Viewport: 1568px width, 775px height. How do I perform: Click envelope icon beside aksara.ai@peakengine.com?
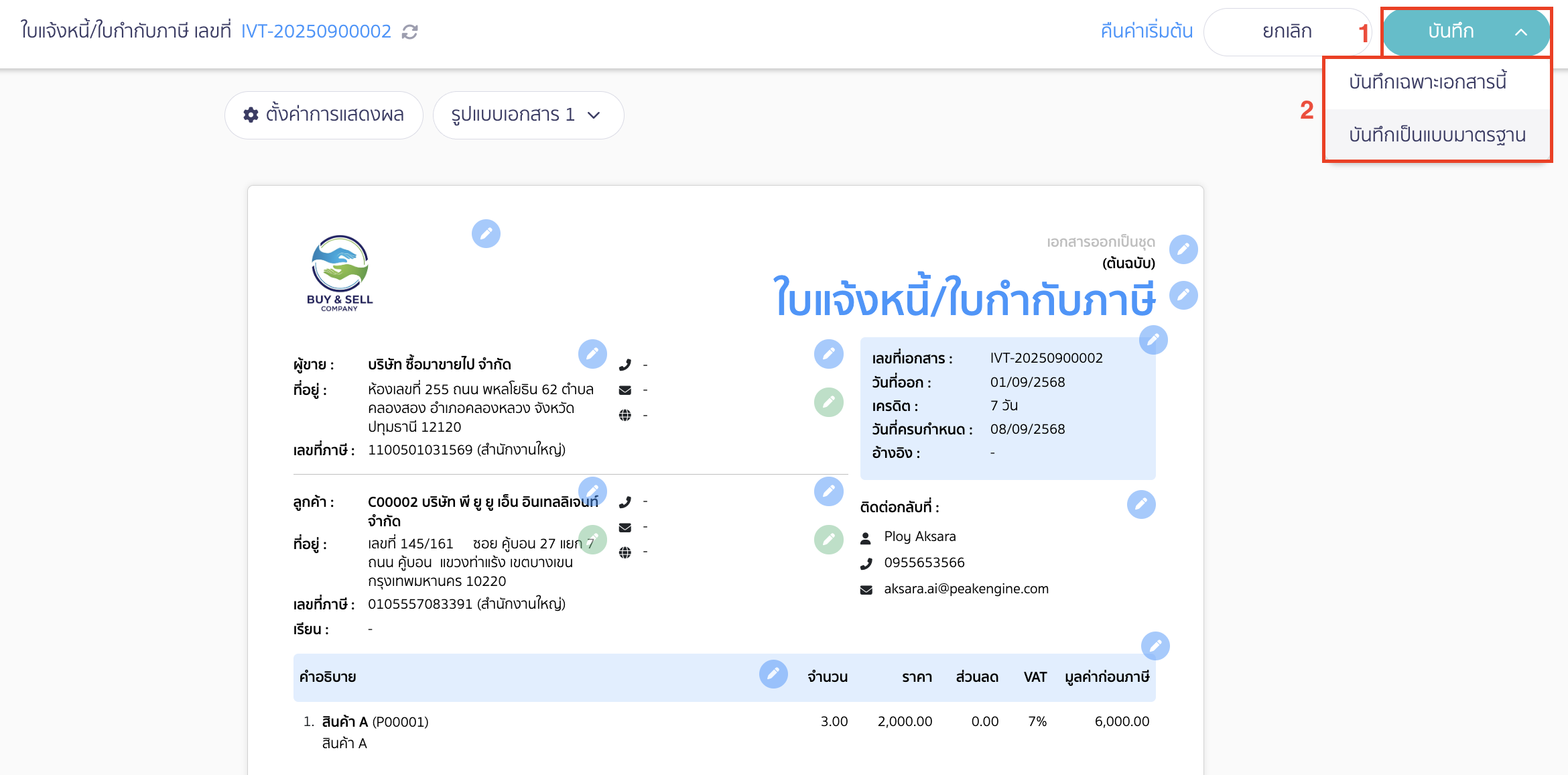pos(866,590)
